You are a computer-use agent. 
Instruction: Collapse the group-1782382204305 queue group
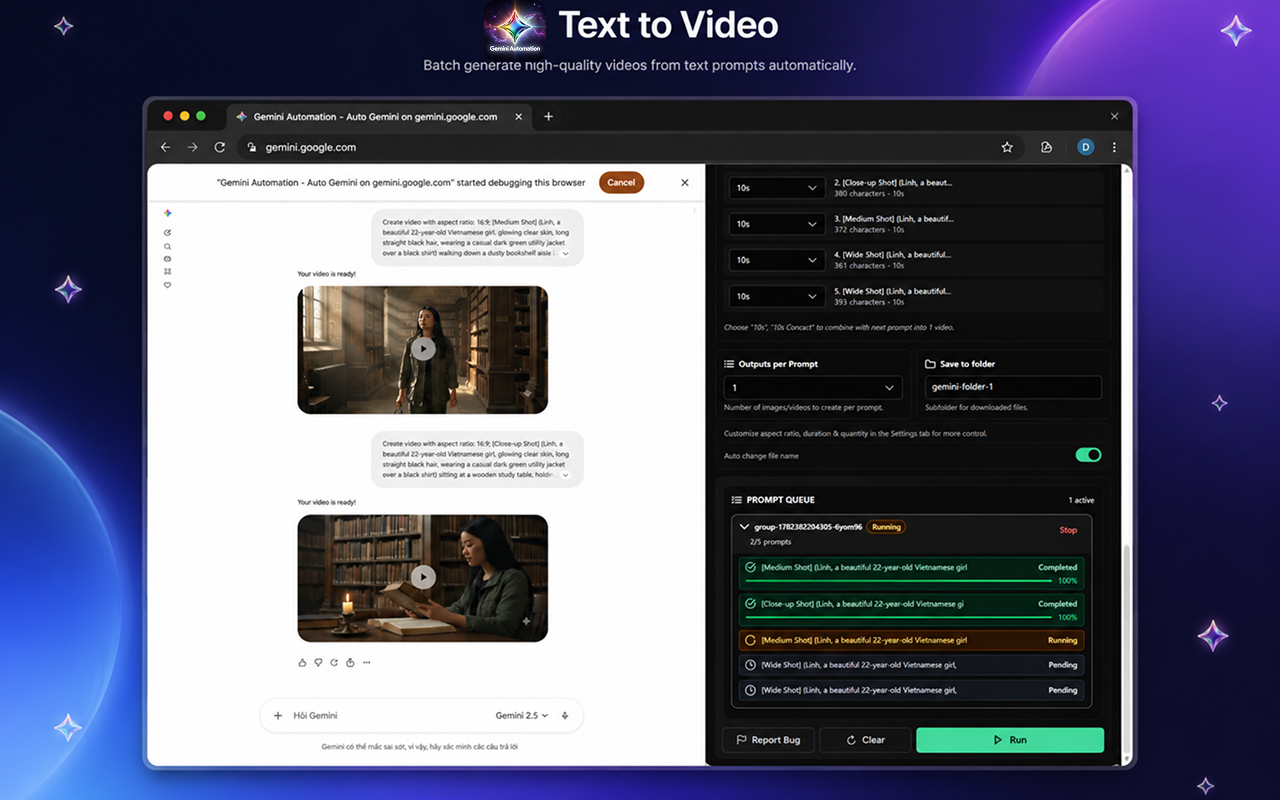744,527
